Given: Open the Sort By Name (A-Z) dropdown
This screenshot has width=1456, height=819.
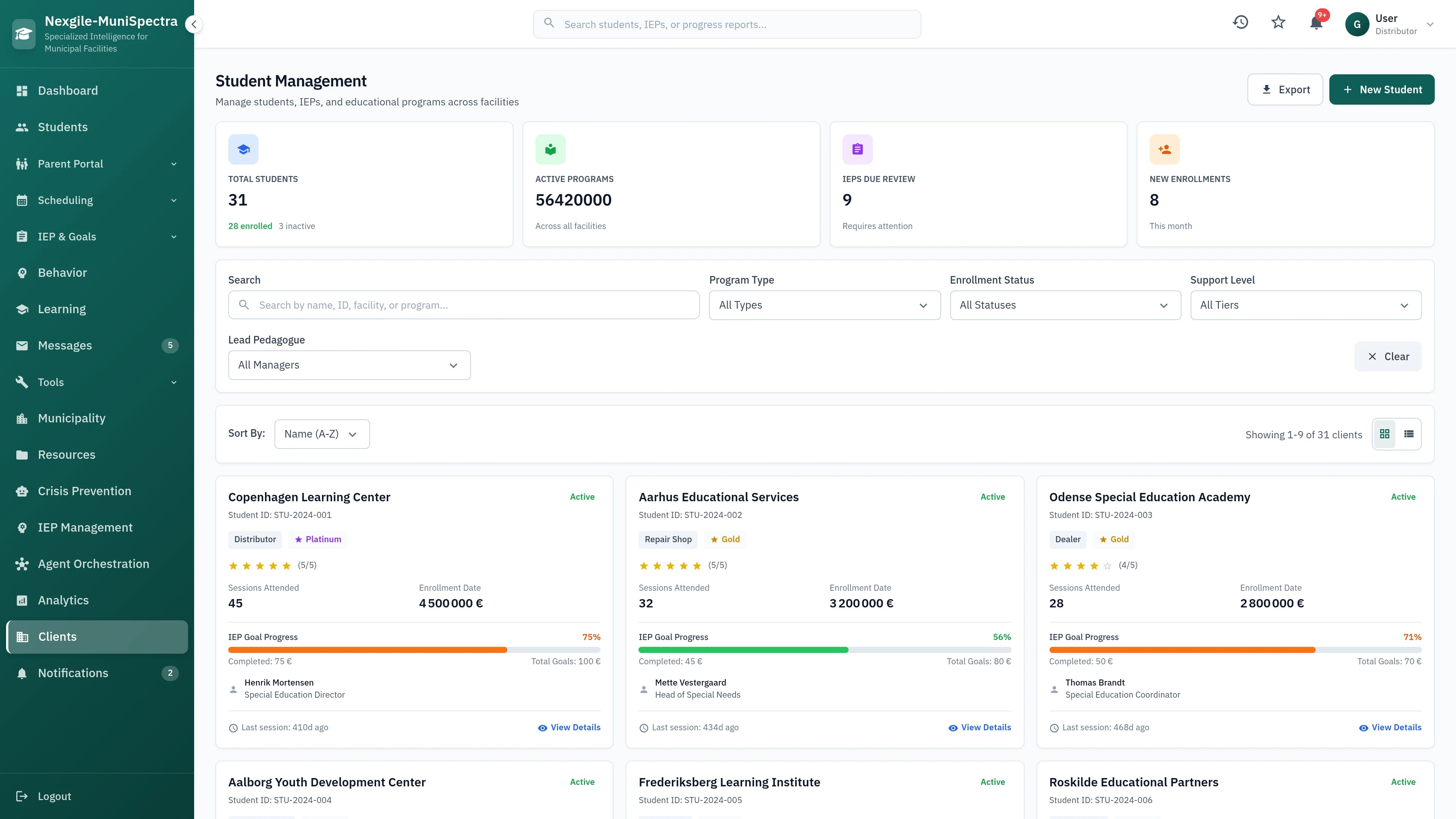Looking at the screenshot, I should [322, 433].
